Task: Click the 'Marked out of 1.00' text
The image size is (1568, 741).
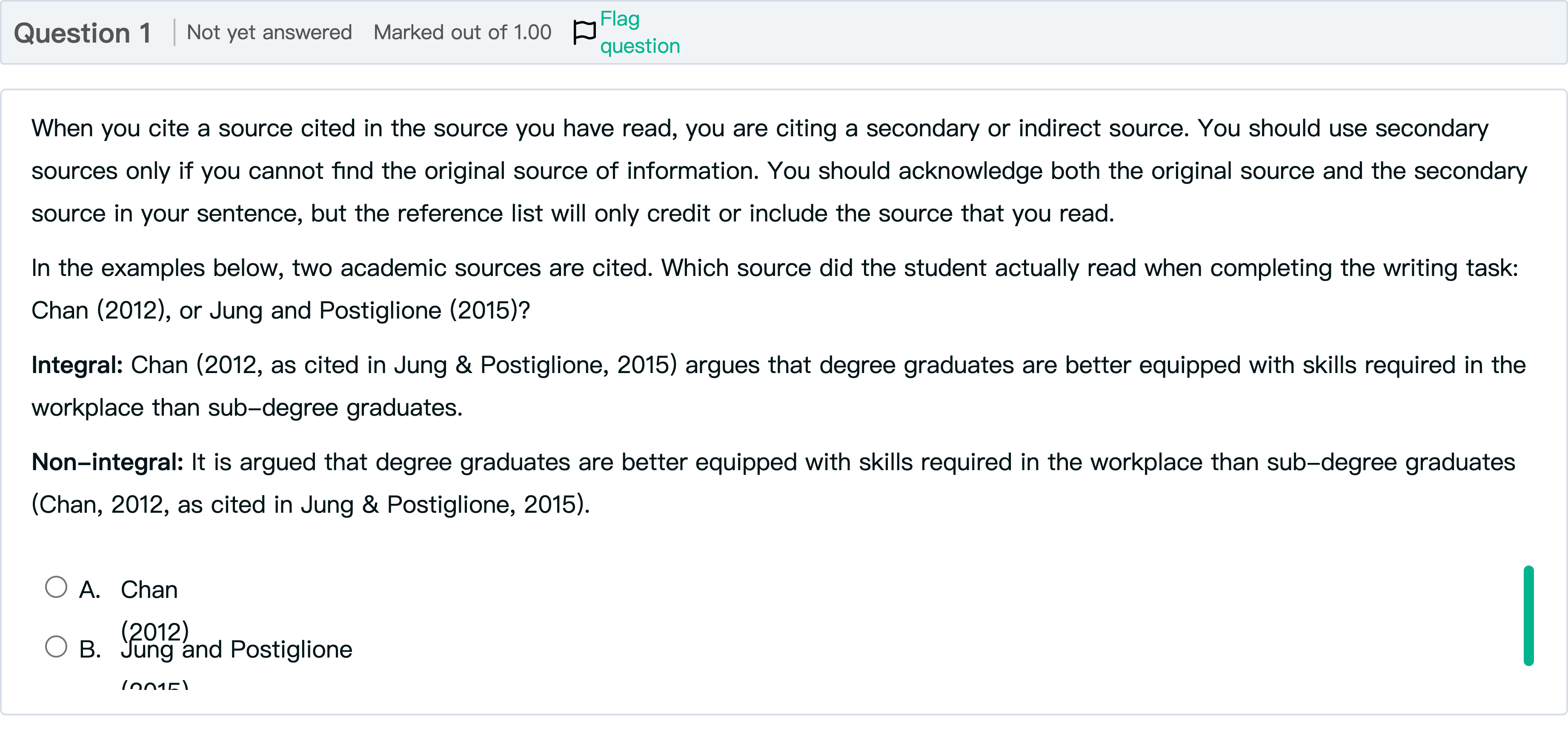Action: coord(462,32)
